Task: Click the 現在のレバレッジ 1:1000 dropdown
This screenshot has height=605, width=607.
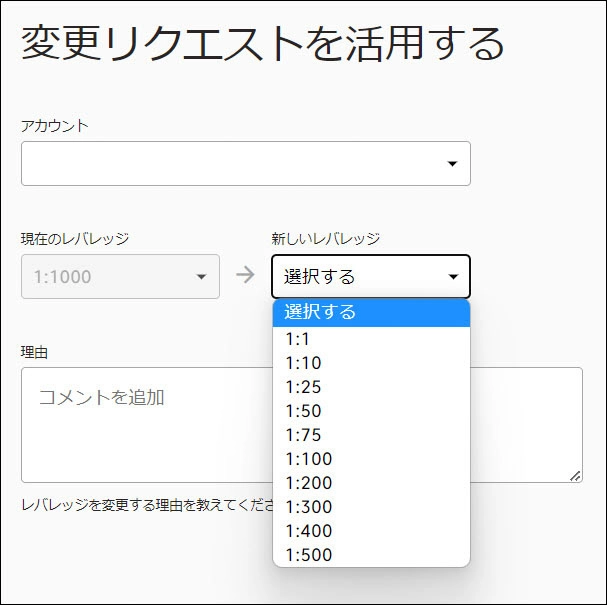Action: (120, 276)
